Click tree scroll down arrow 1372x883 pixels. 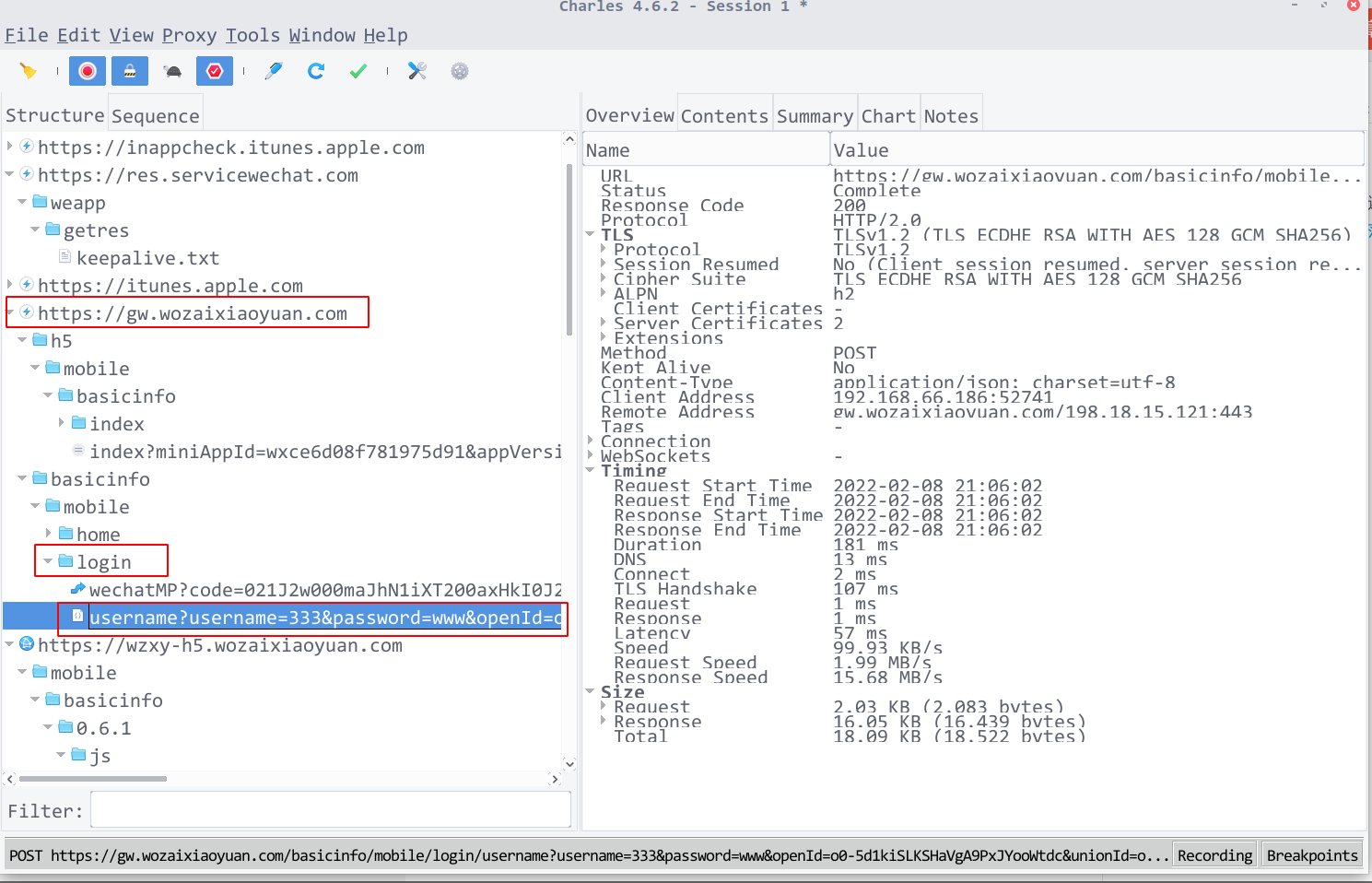pyautogui.click(x=569, y=763)
